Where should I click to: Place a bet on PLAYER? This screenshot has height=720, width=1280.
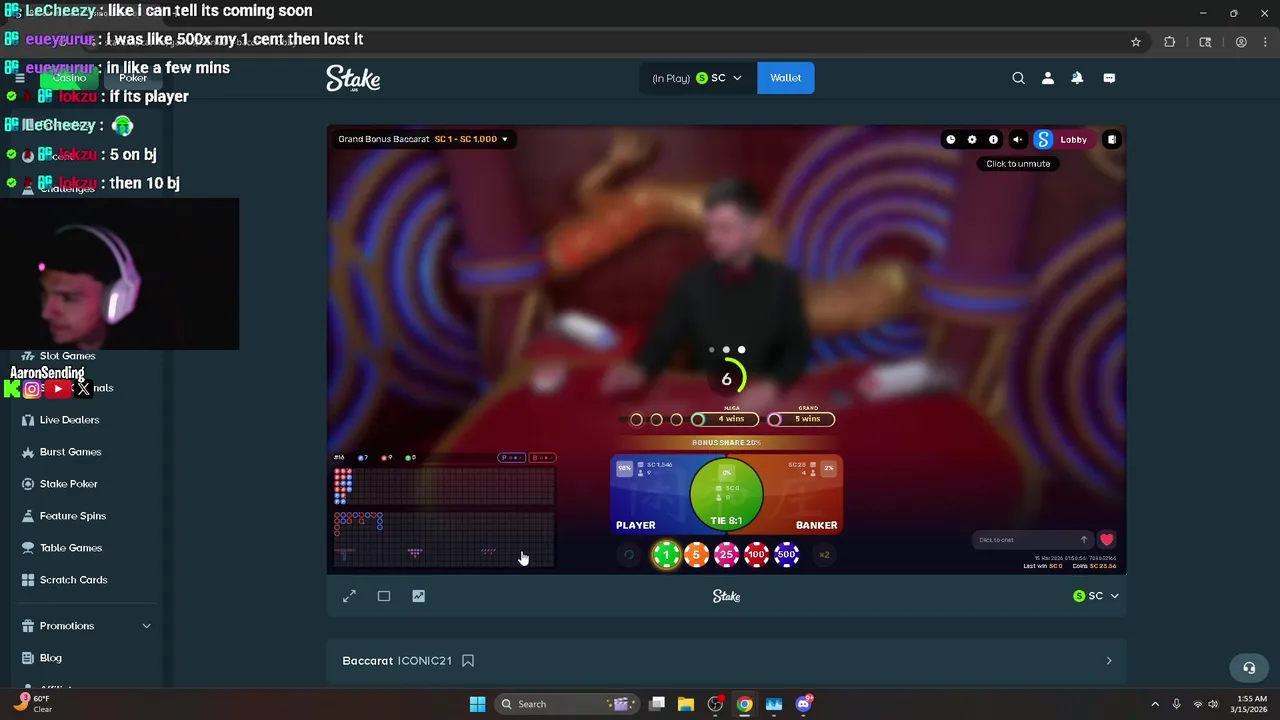[x=648, y=496]
